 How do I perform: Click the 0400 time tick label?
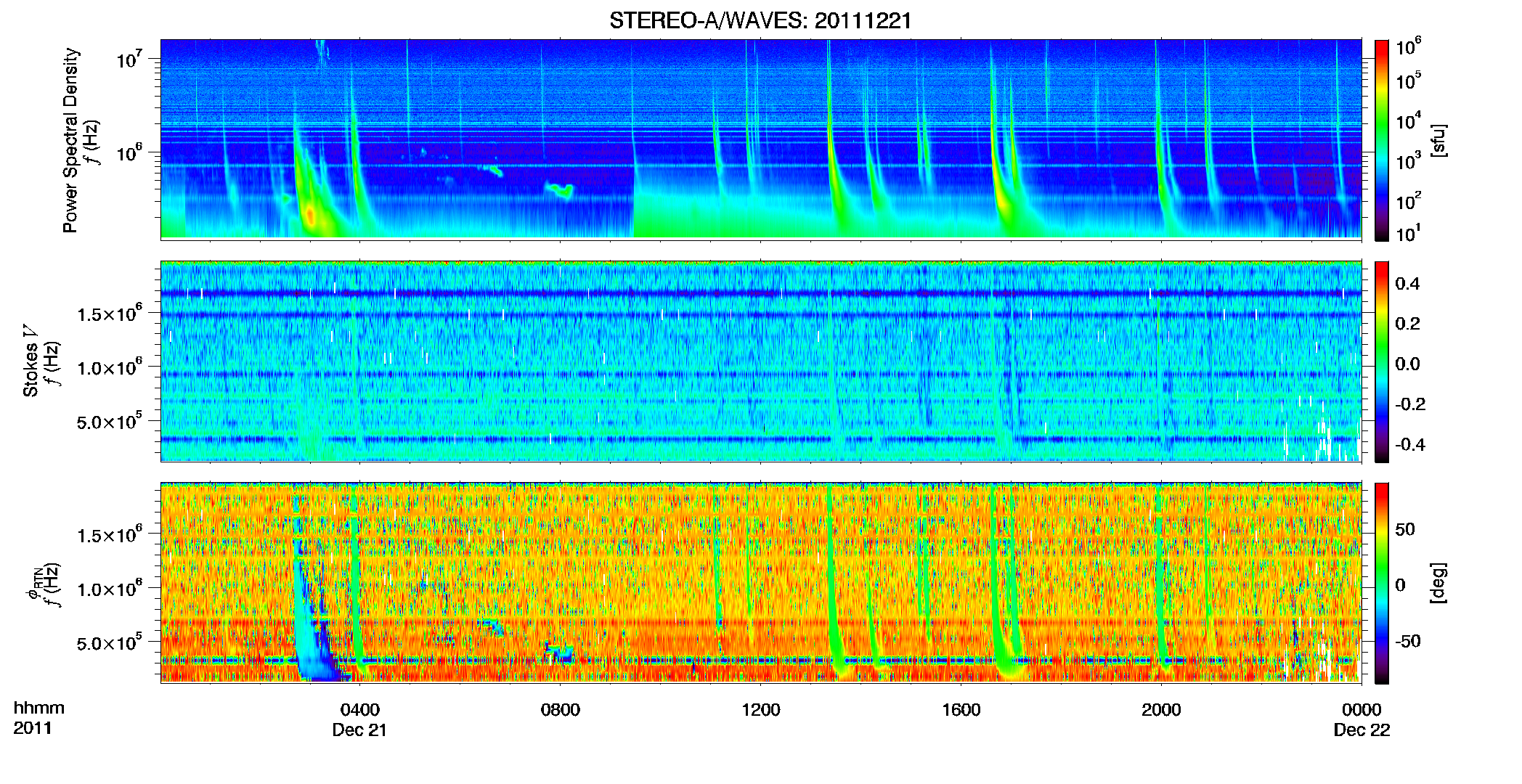(x=359, y=710)
